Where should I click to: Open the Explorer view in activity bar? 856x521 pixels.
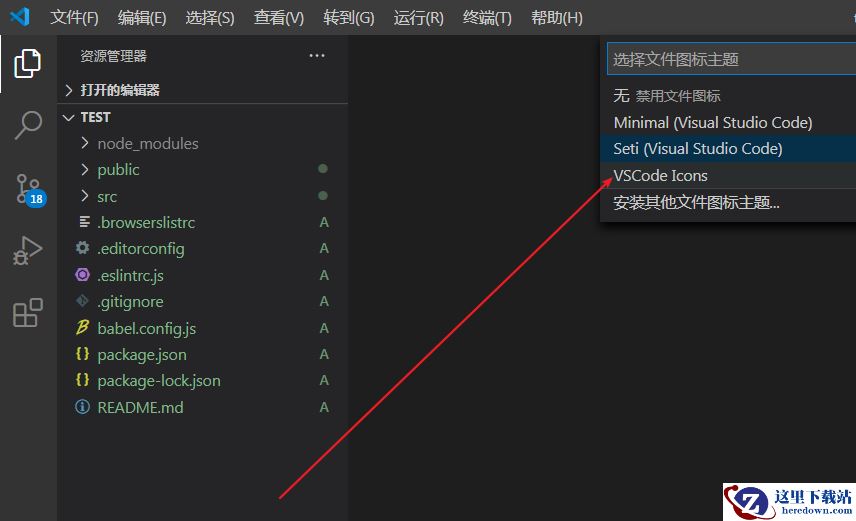27,63
